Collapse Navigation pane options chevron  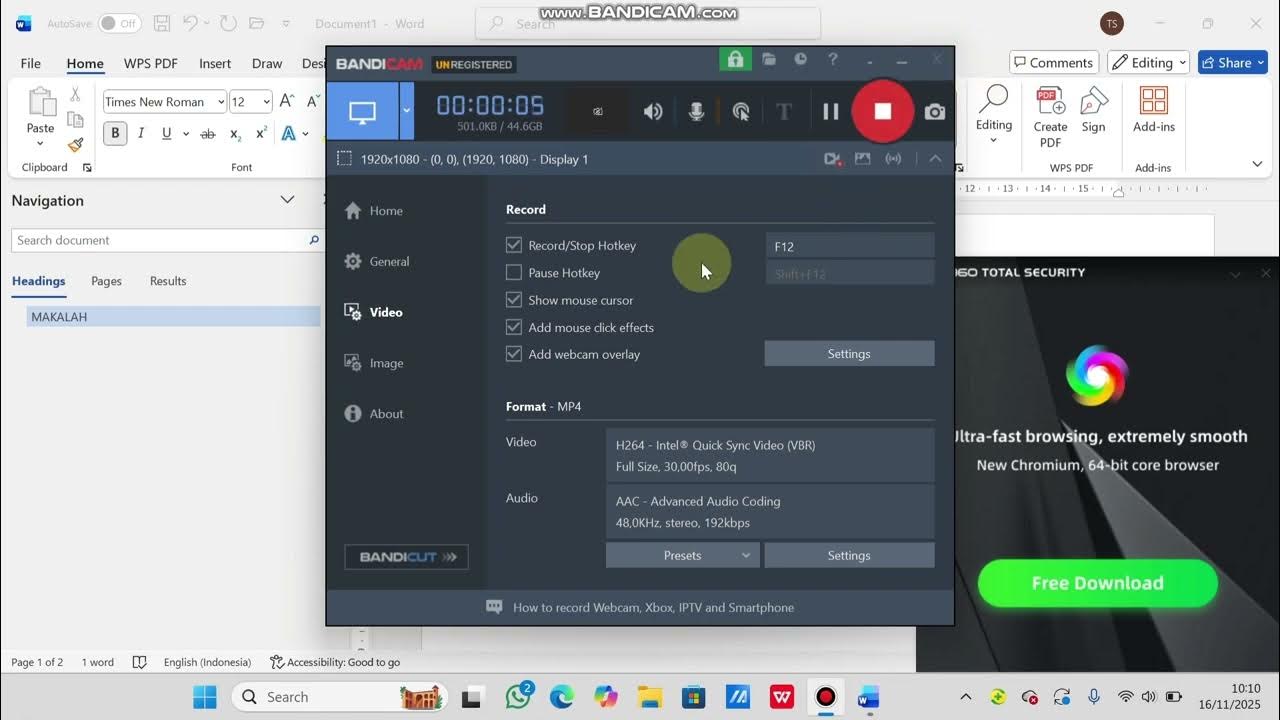pos(287,200)
